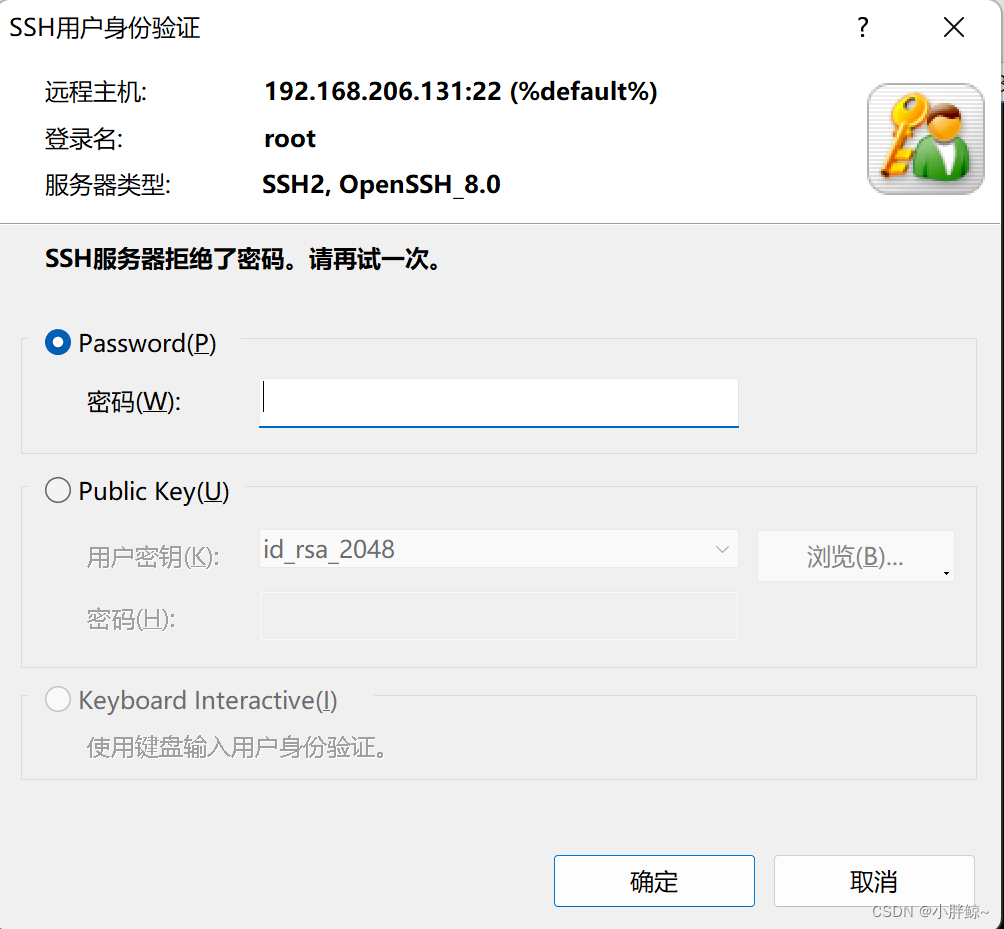Click the help question mark icon
The width and height of the screenshot is (1004, 929).
(x=862, y=28)
